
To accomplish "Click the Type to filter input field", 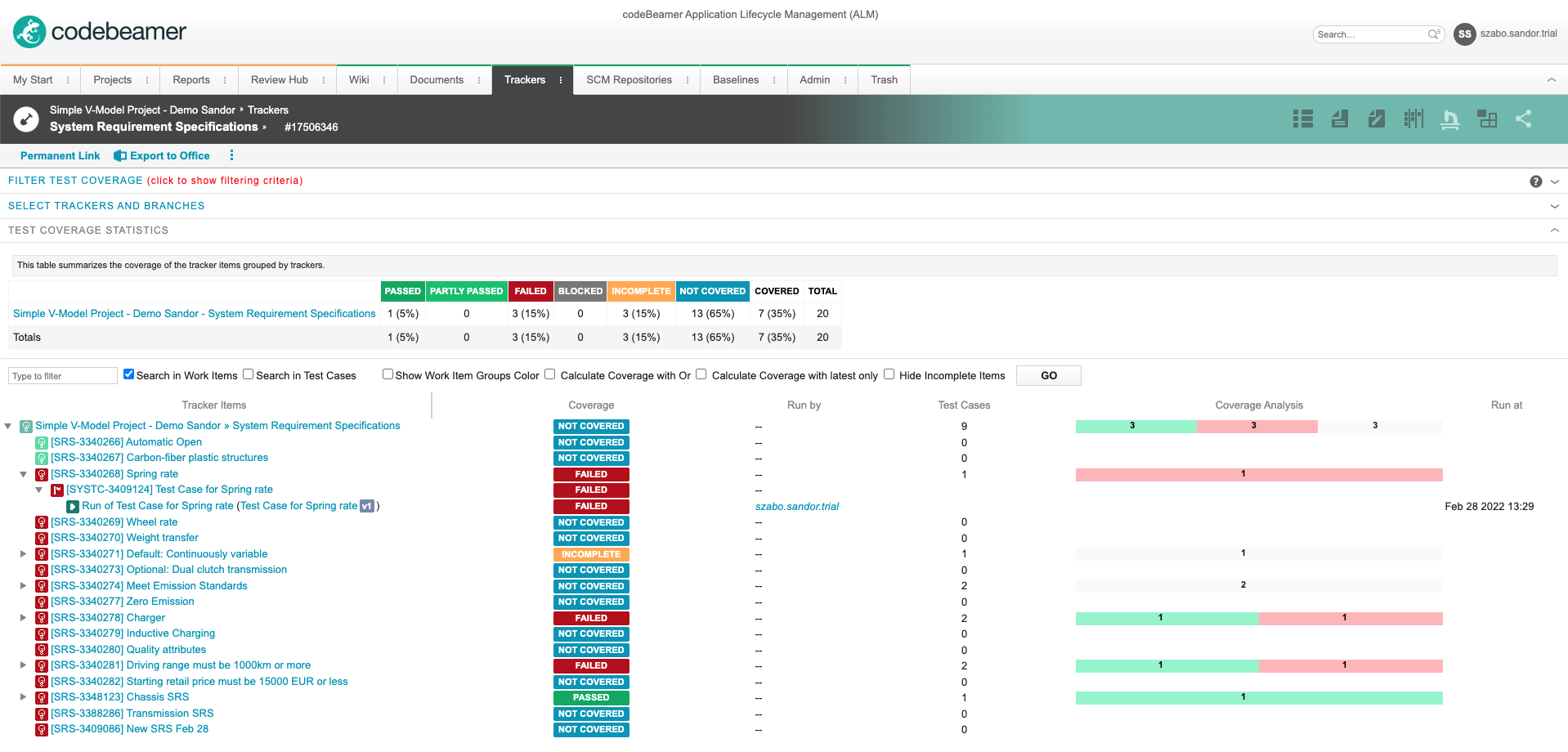I will [x=63, y=376].
